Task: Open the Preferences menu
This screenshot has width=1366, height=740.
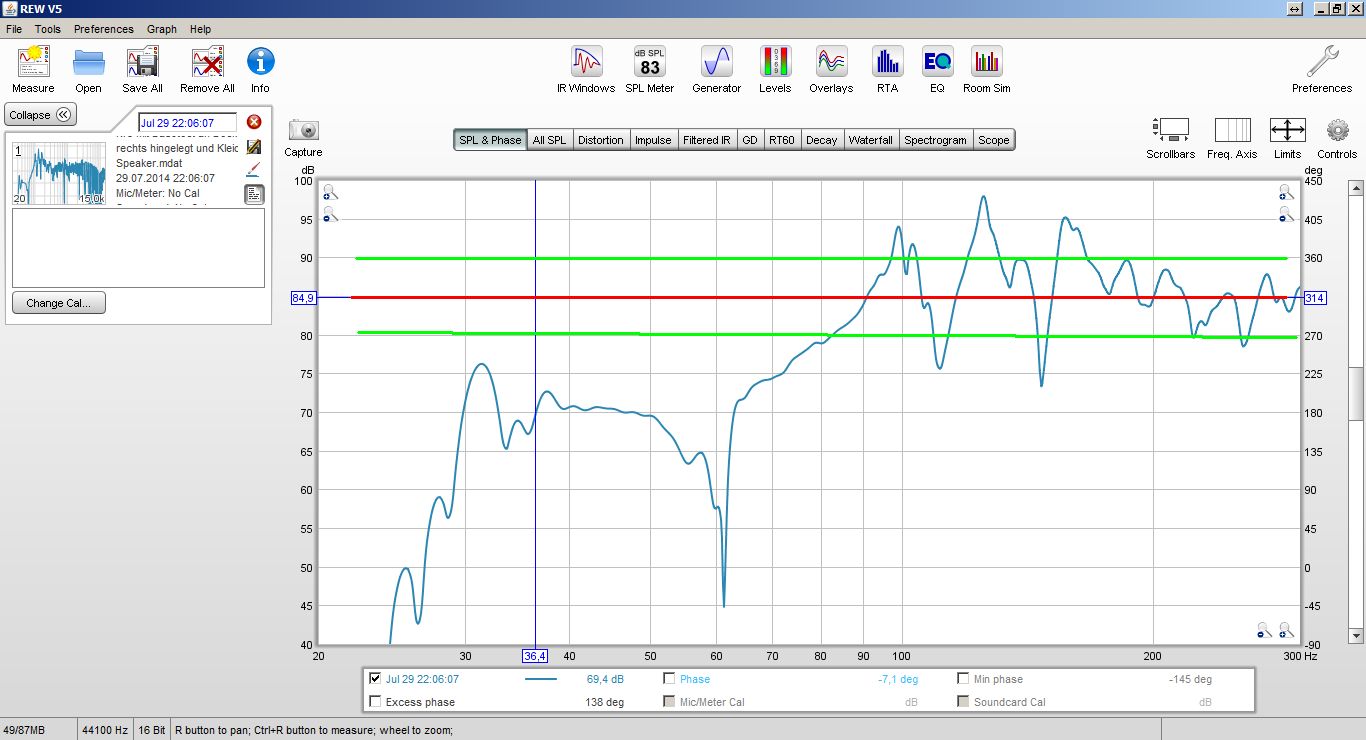Action: pyautogui.click(x=103, y=29)
